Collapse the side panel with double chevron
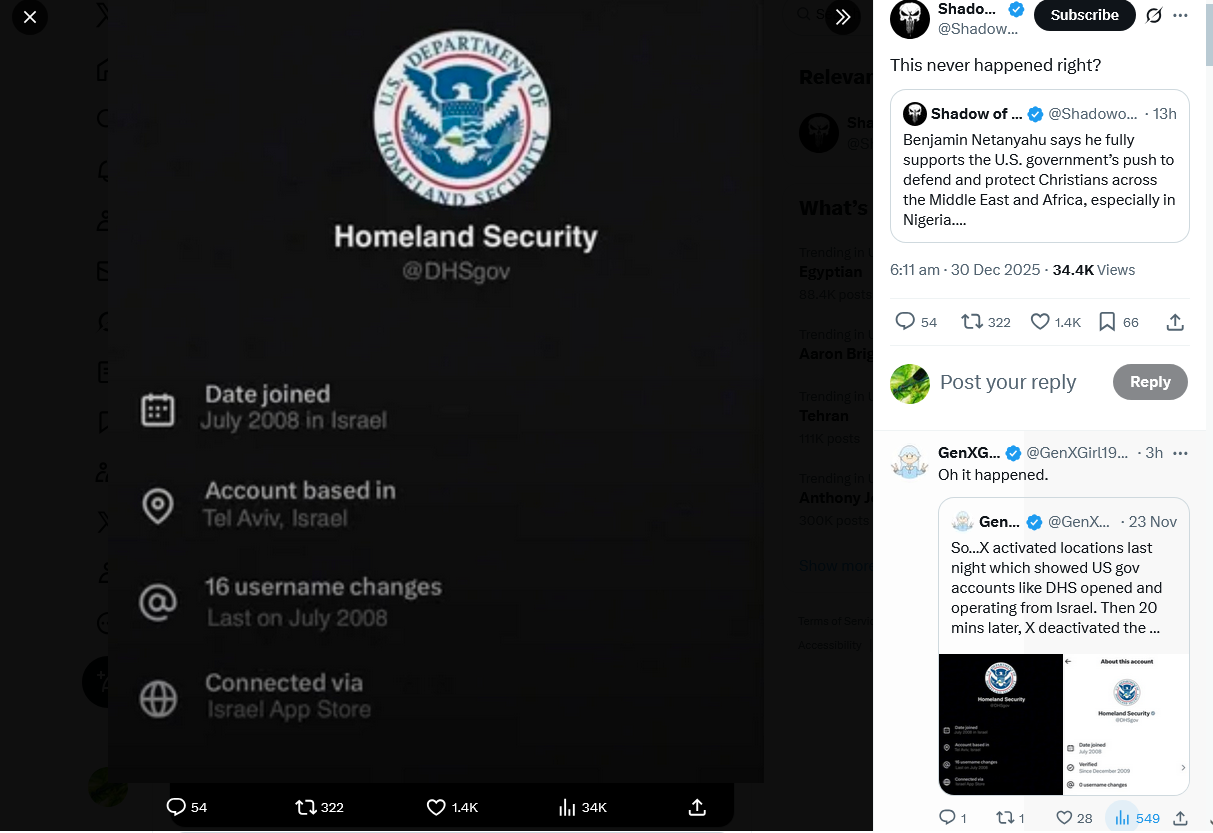This screenshot has width=1213, height=833. click(x=843, y=17)
